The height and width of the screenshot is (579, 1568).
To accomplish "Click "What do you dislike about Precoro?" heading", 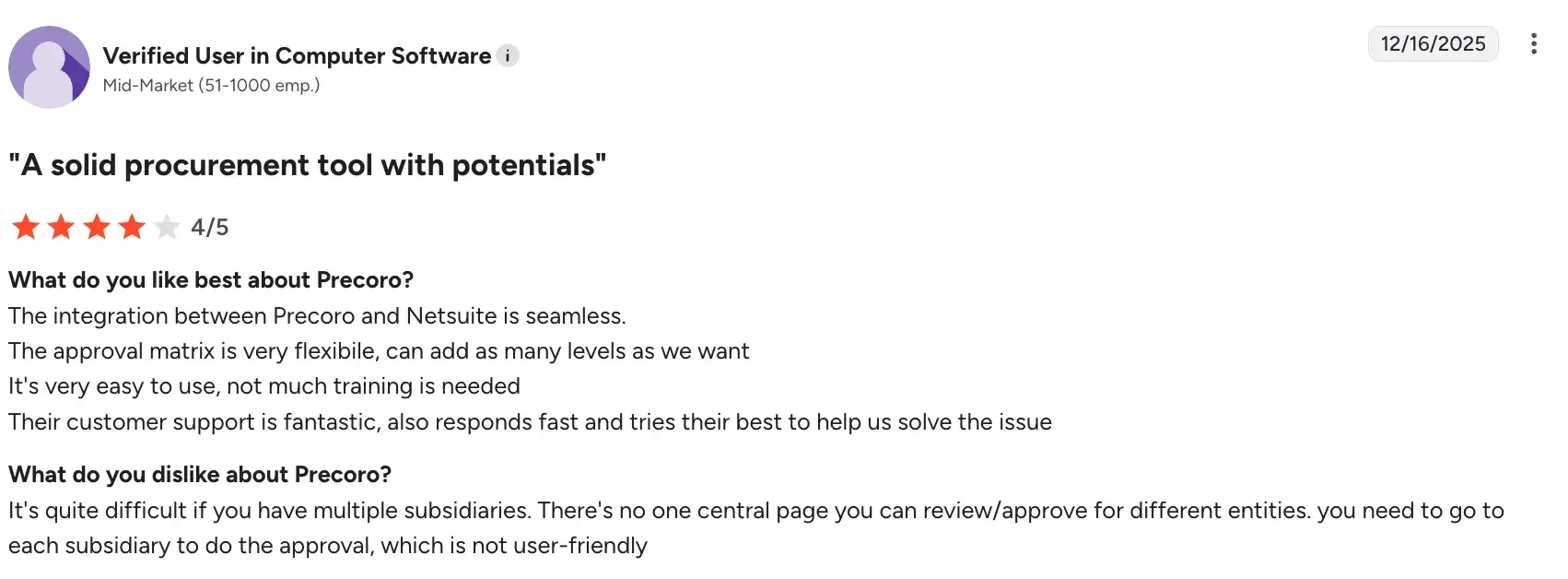I will pos(200,475).
